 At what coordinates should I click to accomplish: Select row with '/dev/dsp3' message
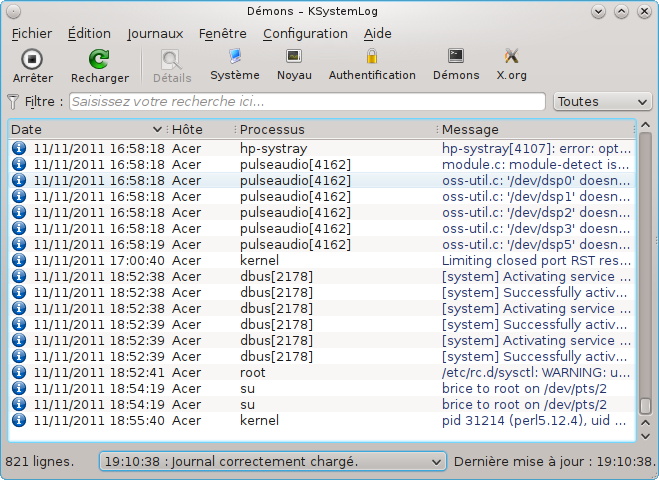(322, 228)
